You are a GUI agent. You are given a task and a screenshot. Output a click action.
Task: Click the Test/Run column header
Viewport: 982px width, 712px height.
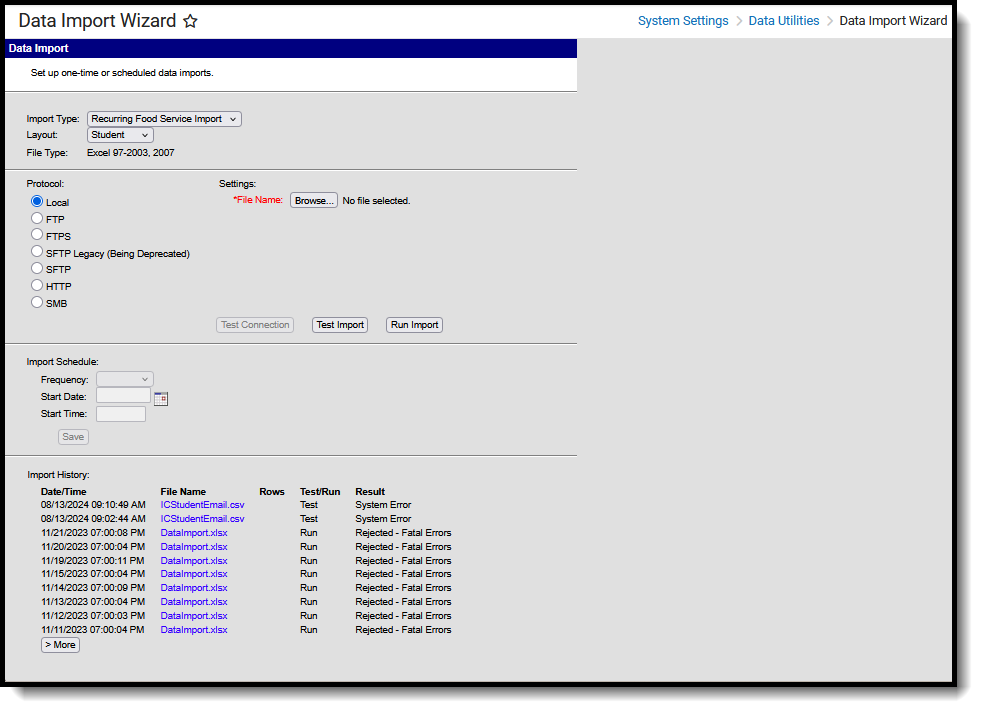pos(320,492)
